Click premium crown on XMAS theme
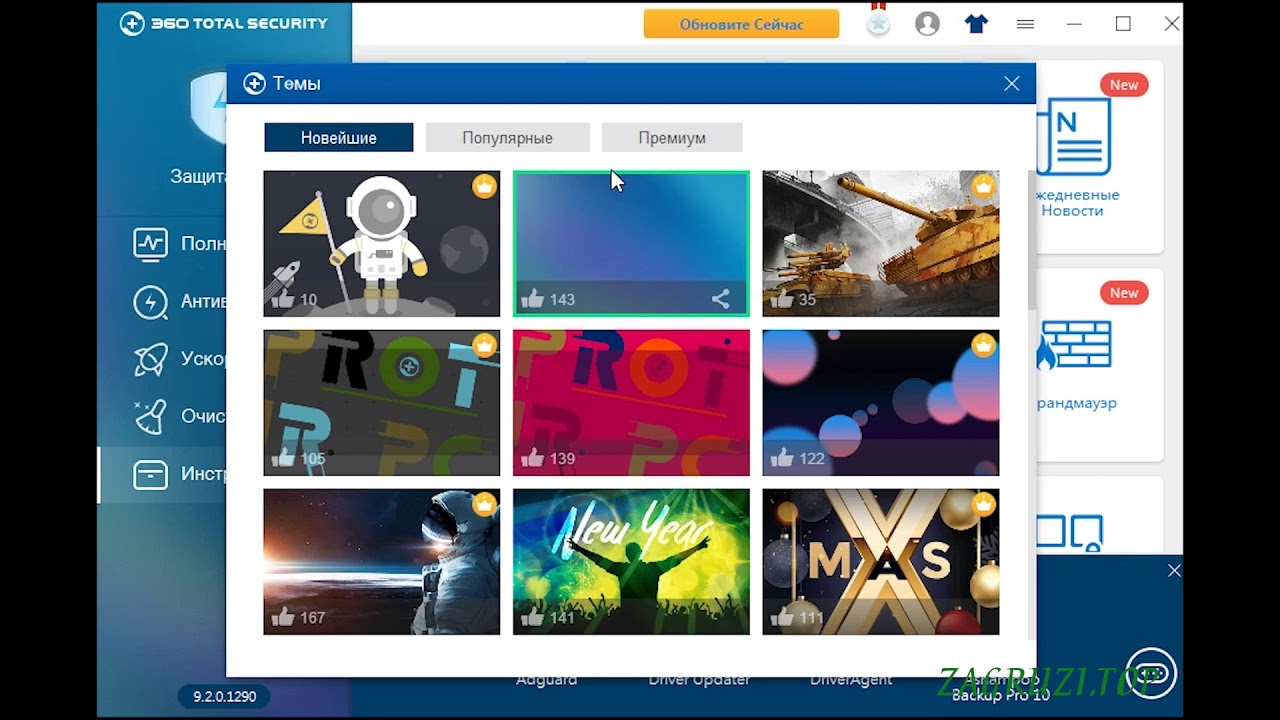The width and height of the screenshot is (1280, 720). (984, 504)
